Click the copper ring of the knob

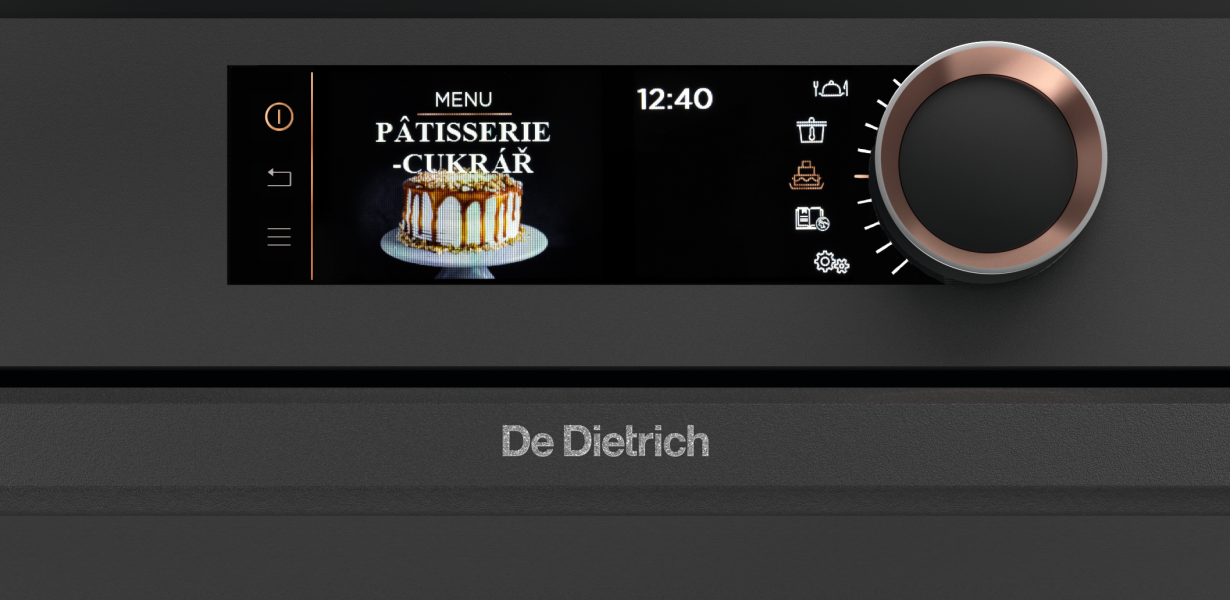[987, 61]
